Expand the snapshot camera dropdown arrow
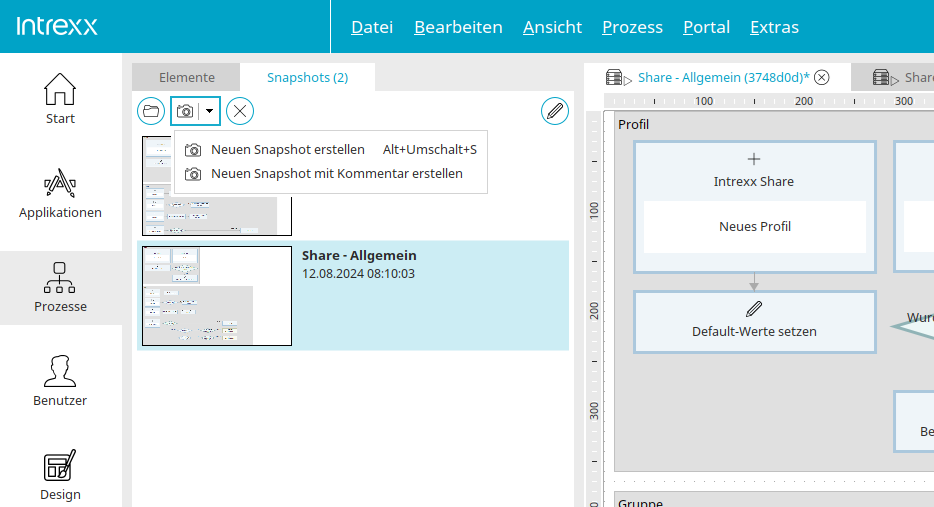The image size is (934, 507). pyautogui.click(x=210, y=111)
